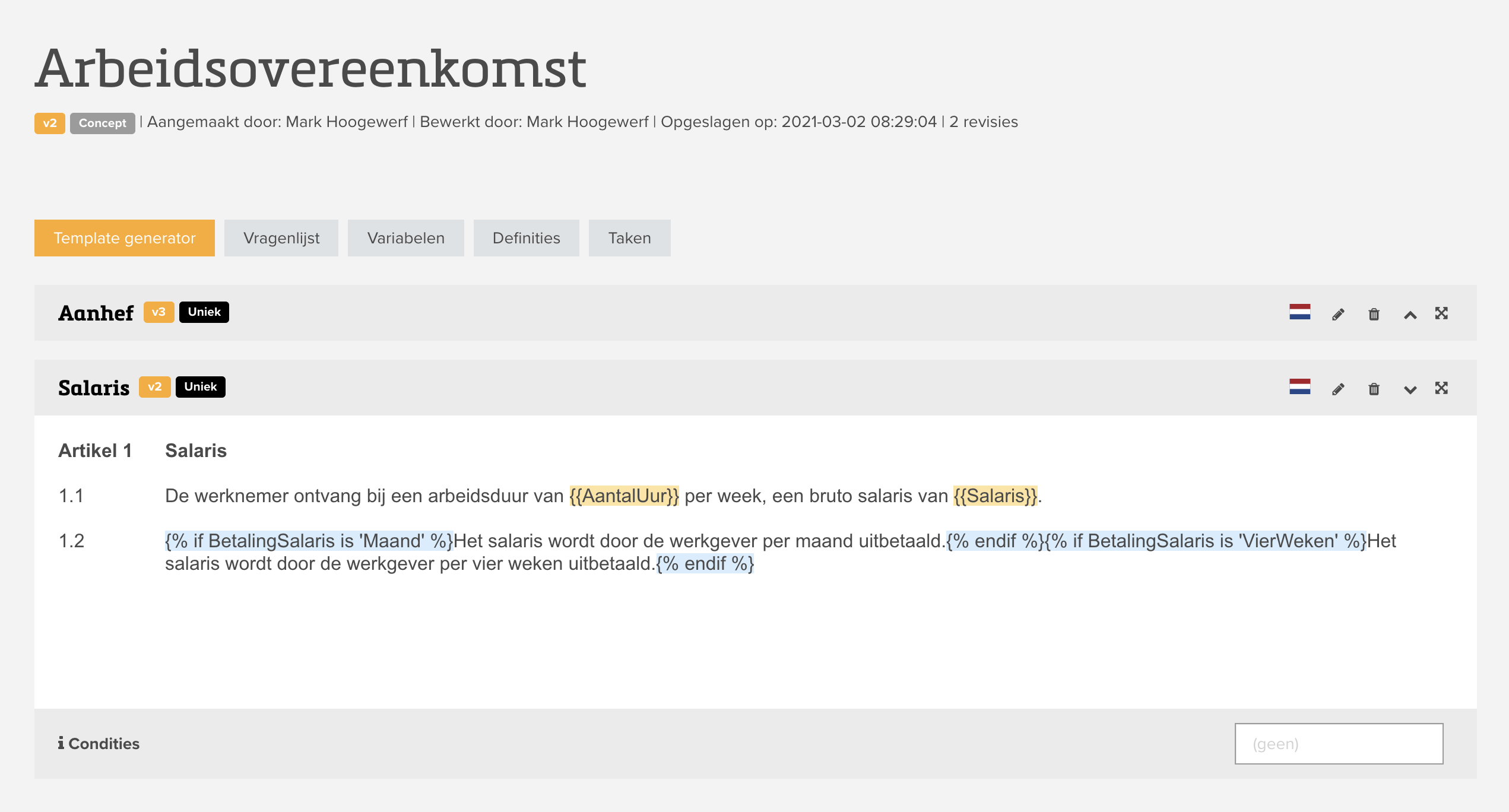Click the Dutch flag icon in Aanhef row
The image size is (1509, 812).
1299,312
